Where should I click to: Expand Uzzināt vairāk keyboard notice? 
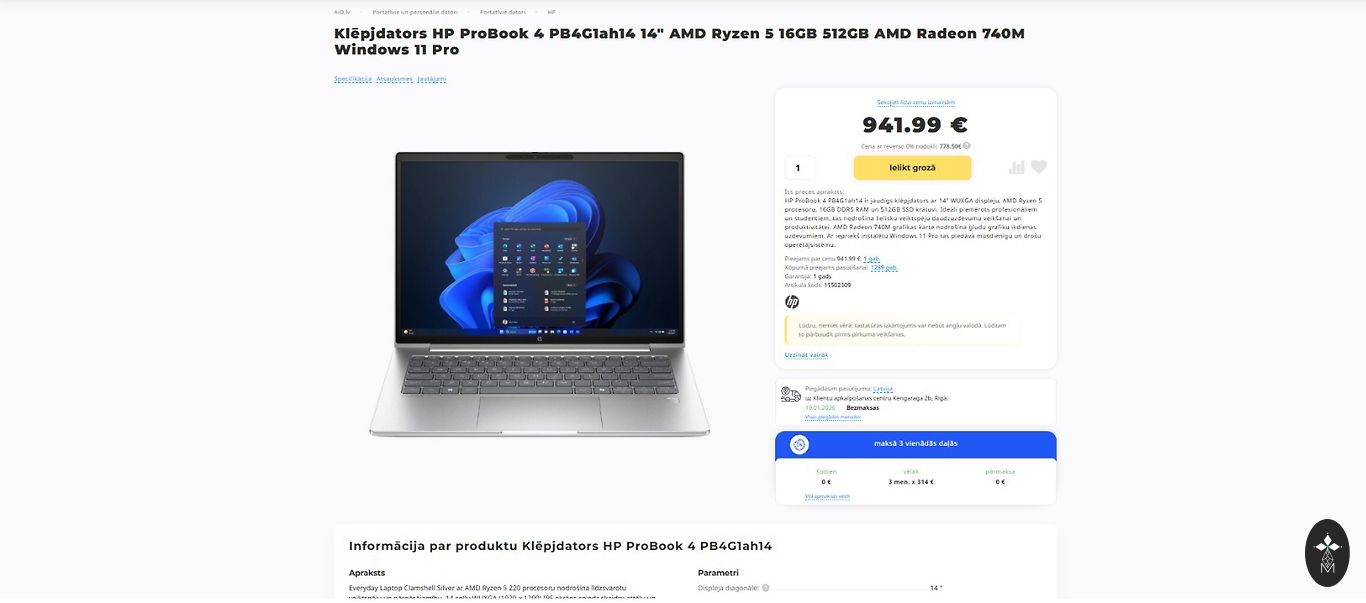click(806, 355)
